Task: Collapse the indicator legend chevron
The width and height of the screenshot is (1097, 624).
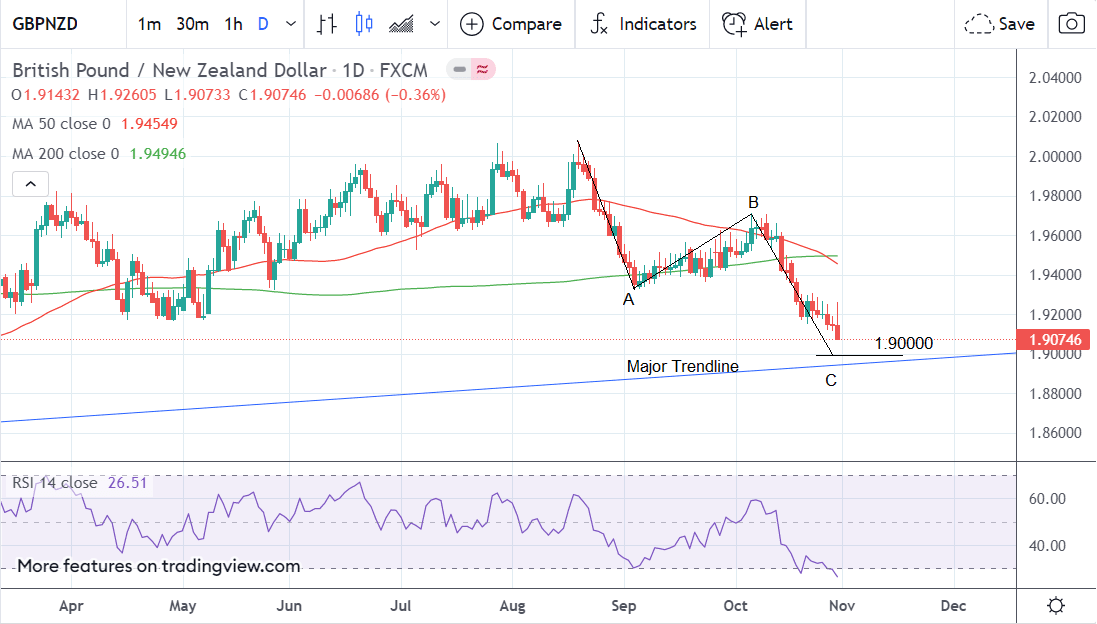Action: [x=30, y=184]
